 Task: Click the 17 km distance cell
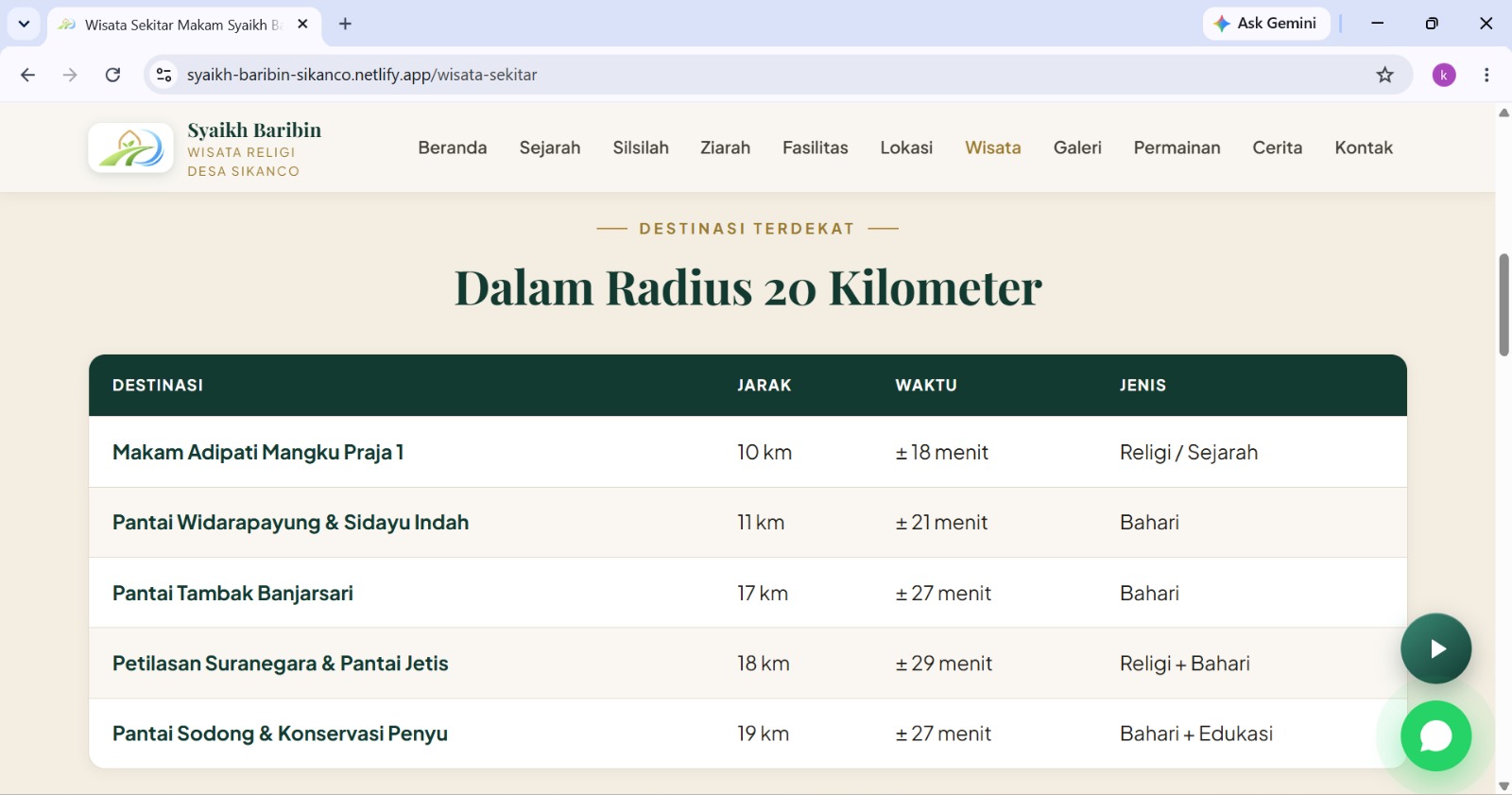[763, 593]
